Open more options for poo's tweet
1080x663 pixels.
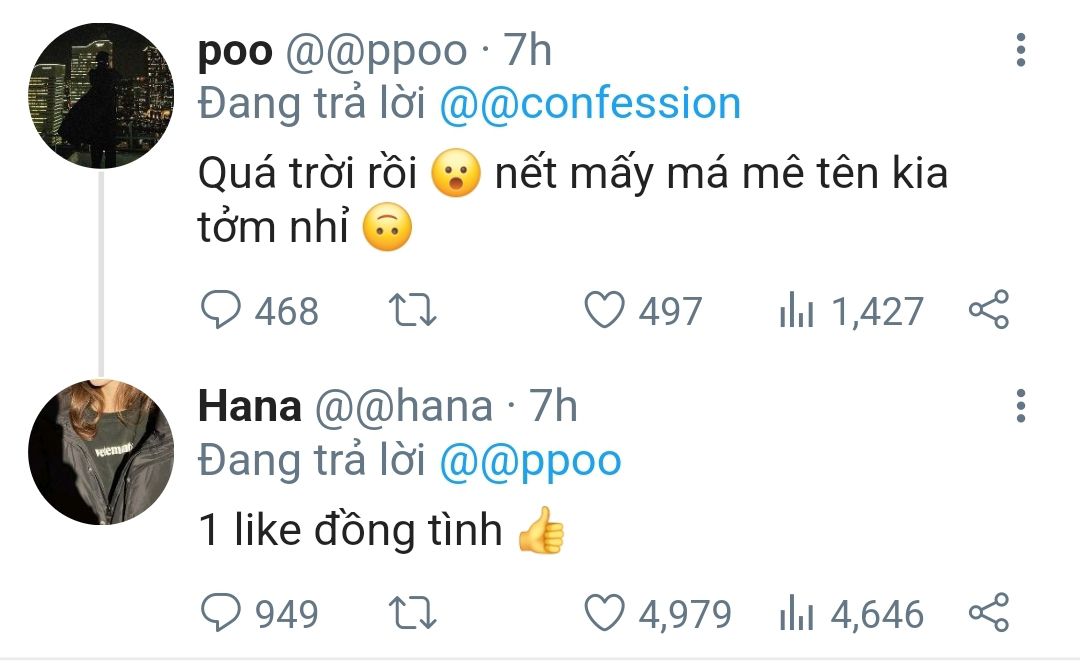coord(1021,50)
